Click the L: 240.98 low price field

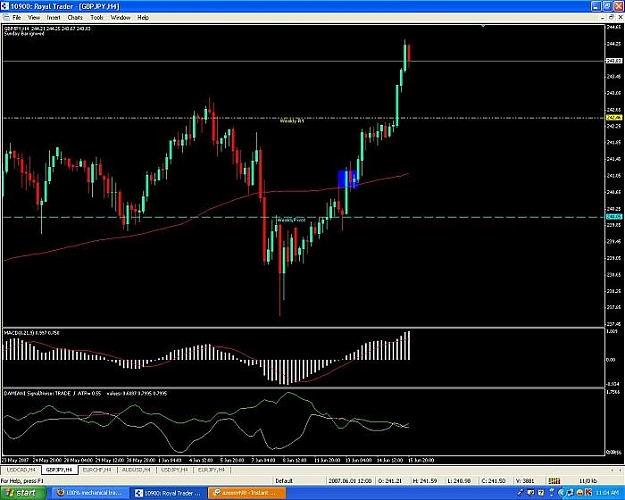click(x=459, y=481)
